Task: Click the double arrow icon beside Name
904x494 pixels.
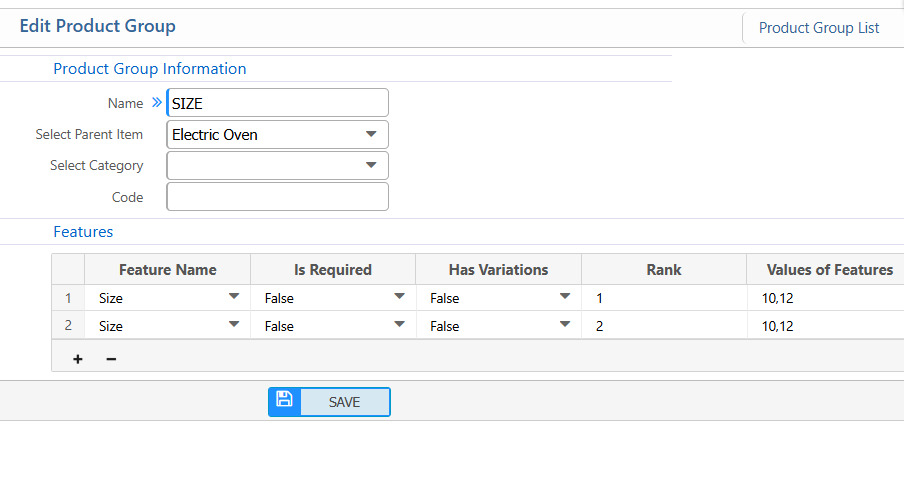Action: click(x=156, y=103)
